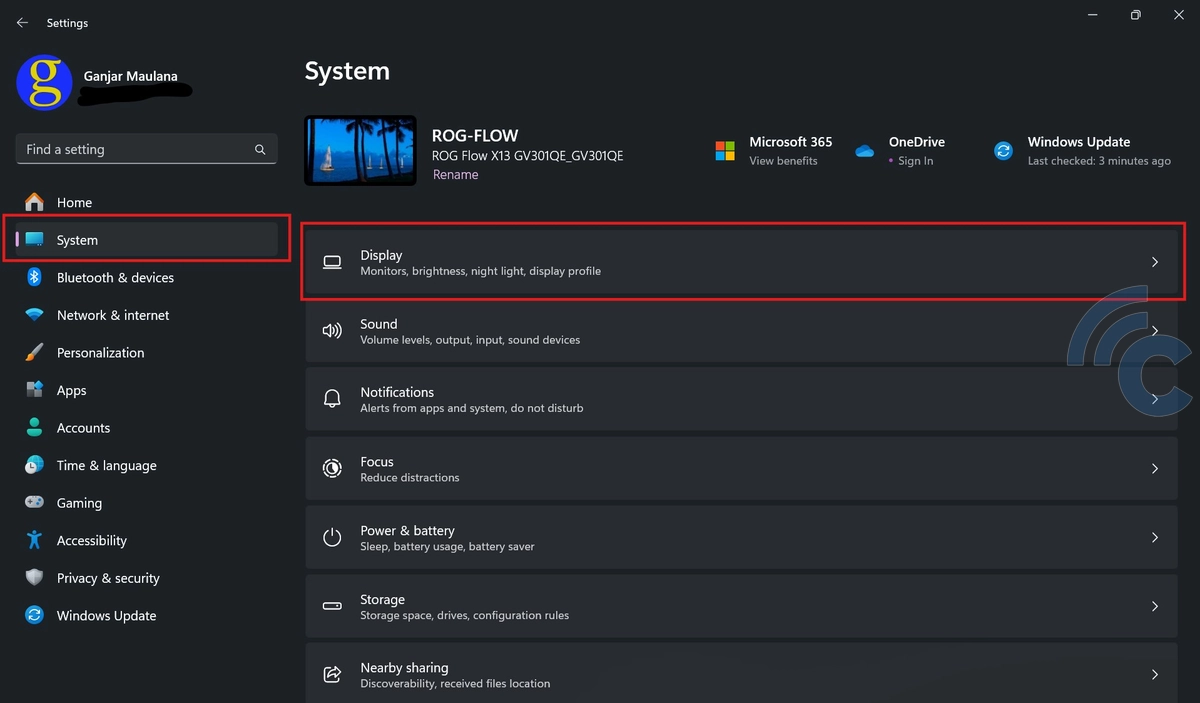Click the desktop wallpaper thumbnail
The height and width of the screenshot is (703, 1200).
360,150
